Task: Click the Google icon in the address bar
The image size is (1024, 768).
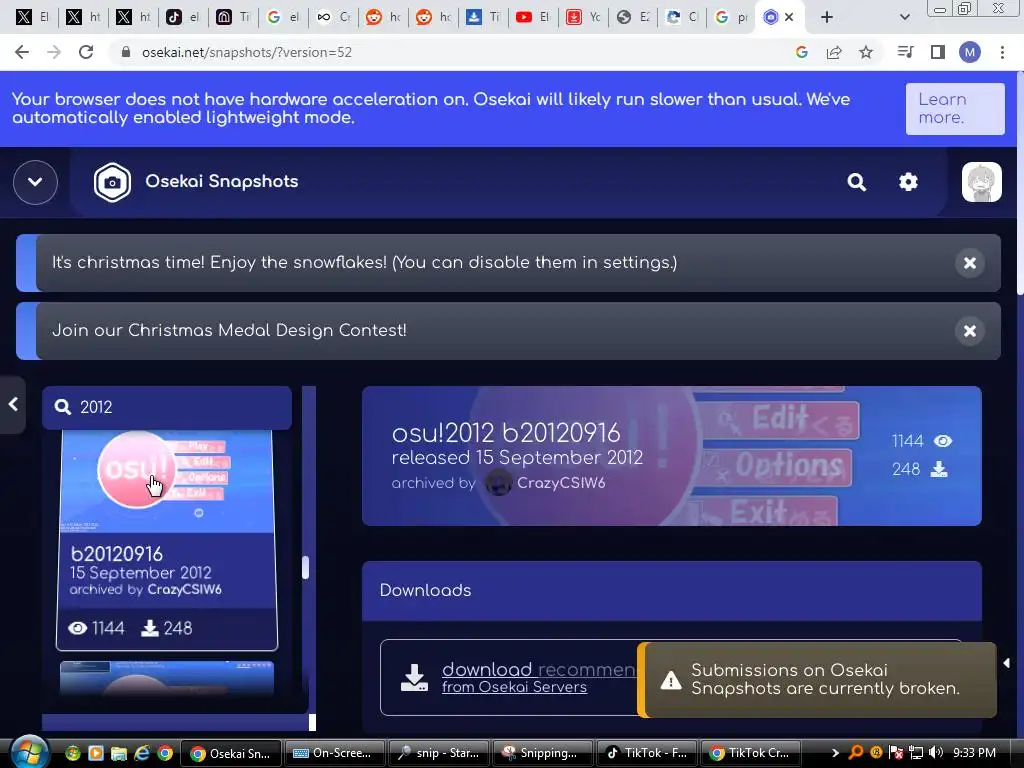Action: click(801, 52)
